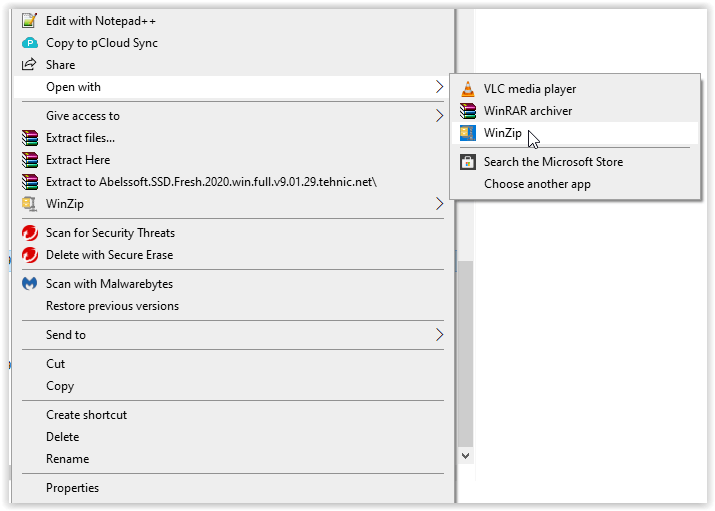The height and width of the screenshot is (511, 715).
Task: Extract to the Abelssoft.SSD.Fresh.2020 folder
Action: (x=230, y=182)
